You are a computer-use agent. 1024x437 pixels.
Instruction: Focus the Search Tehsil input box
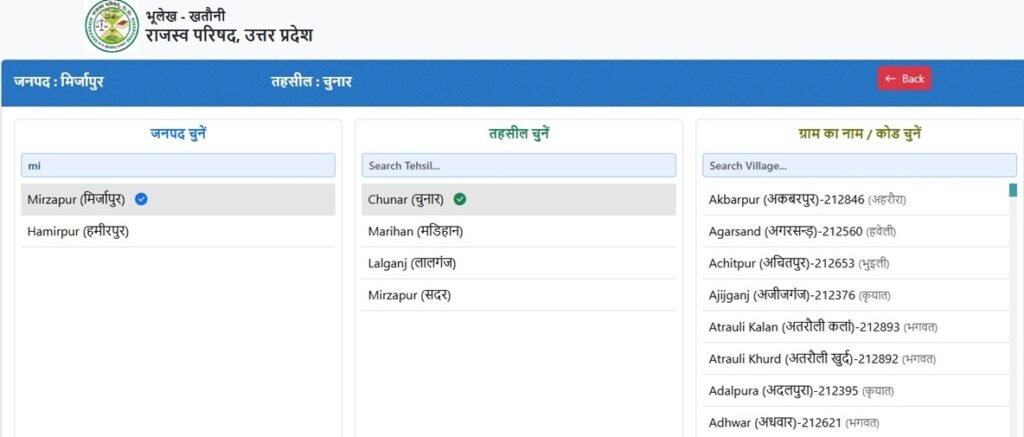[518, 165]
